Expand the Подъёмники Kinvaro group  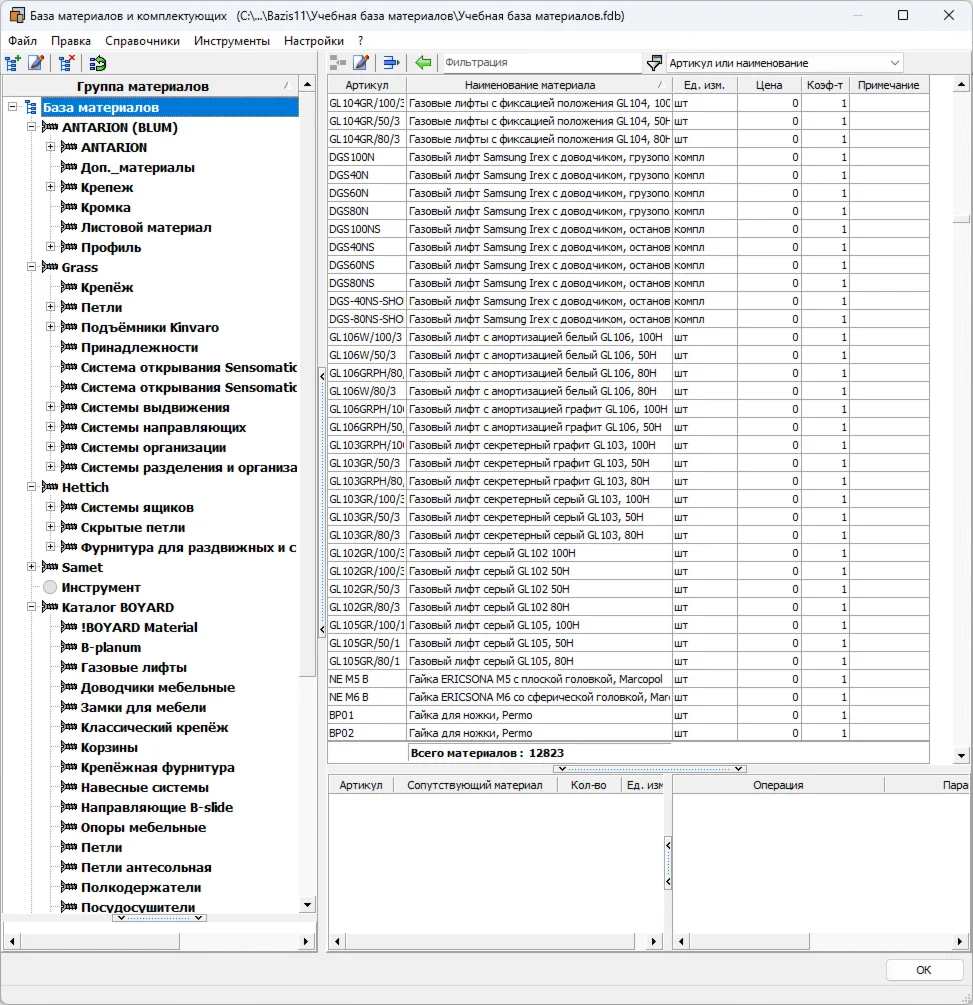tap(51, 327)
